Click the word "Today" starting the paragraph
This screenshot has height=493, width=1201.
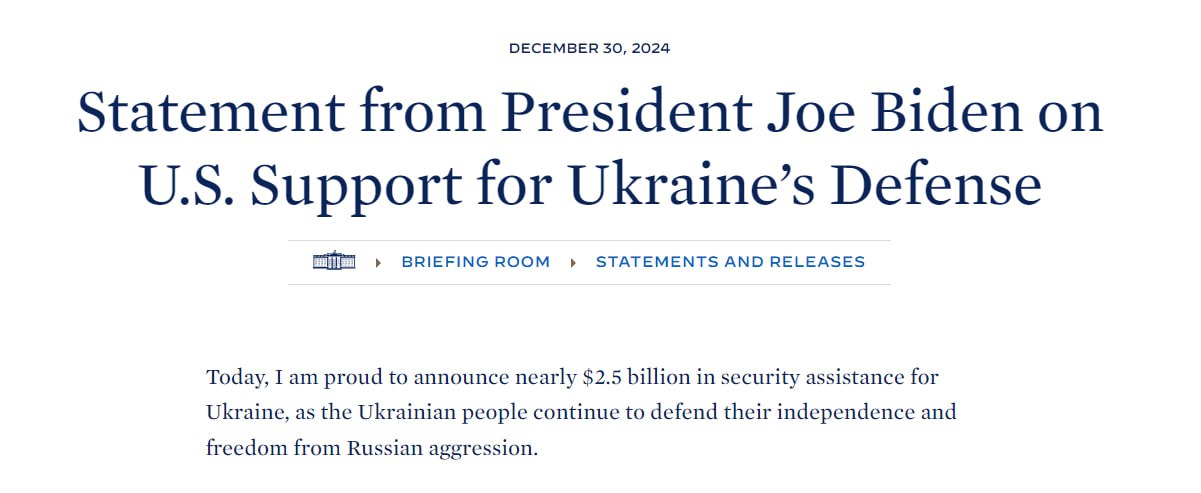(x=232, y=378)
